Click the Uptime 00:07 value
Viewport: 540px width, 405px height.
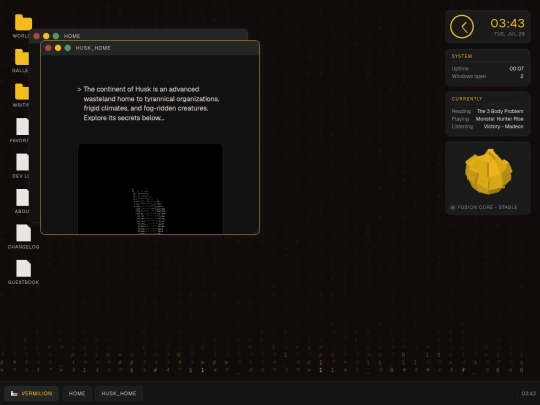point(516,69)
